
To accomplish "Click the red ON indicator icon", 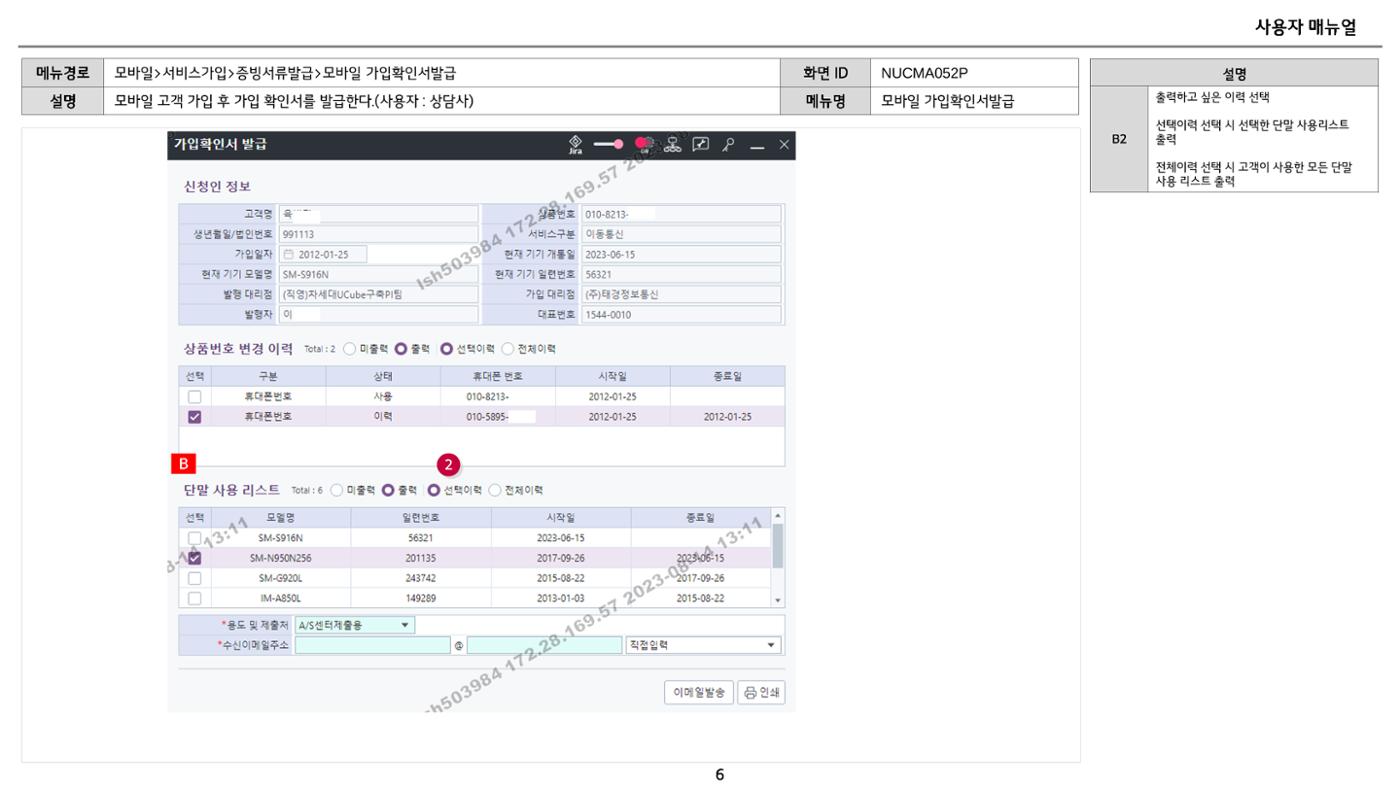I will click(643, 145).
